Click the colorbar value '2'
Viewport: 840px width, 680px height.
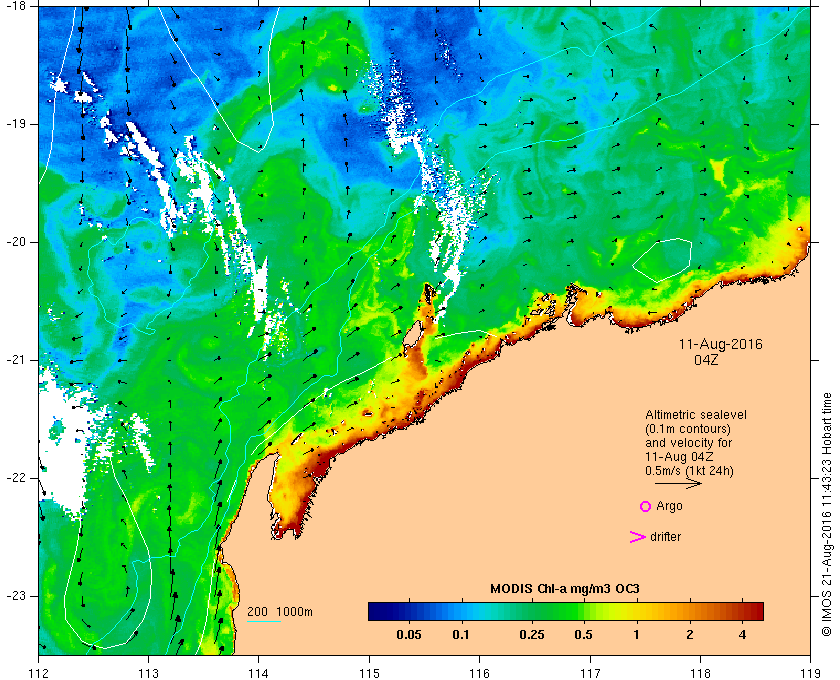(x=689, y=635)
